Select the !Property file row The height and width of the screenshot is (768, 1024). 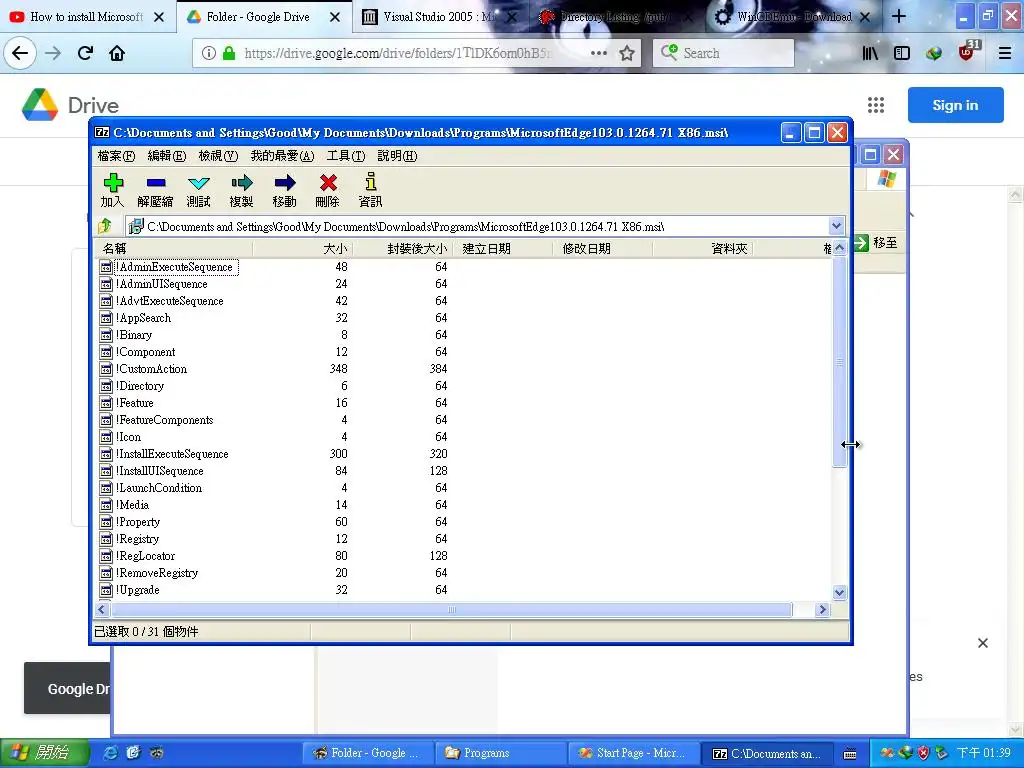click(138, 522)
